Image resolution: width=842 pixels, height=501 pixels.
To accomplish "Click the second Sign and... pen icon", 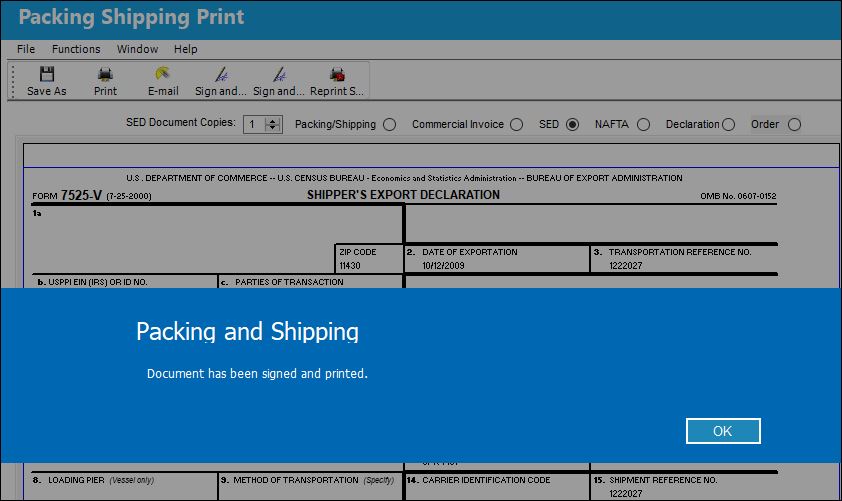I will click(279, 74).
